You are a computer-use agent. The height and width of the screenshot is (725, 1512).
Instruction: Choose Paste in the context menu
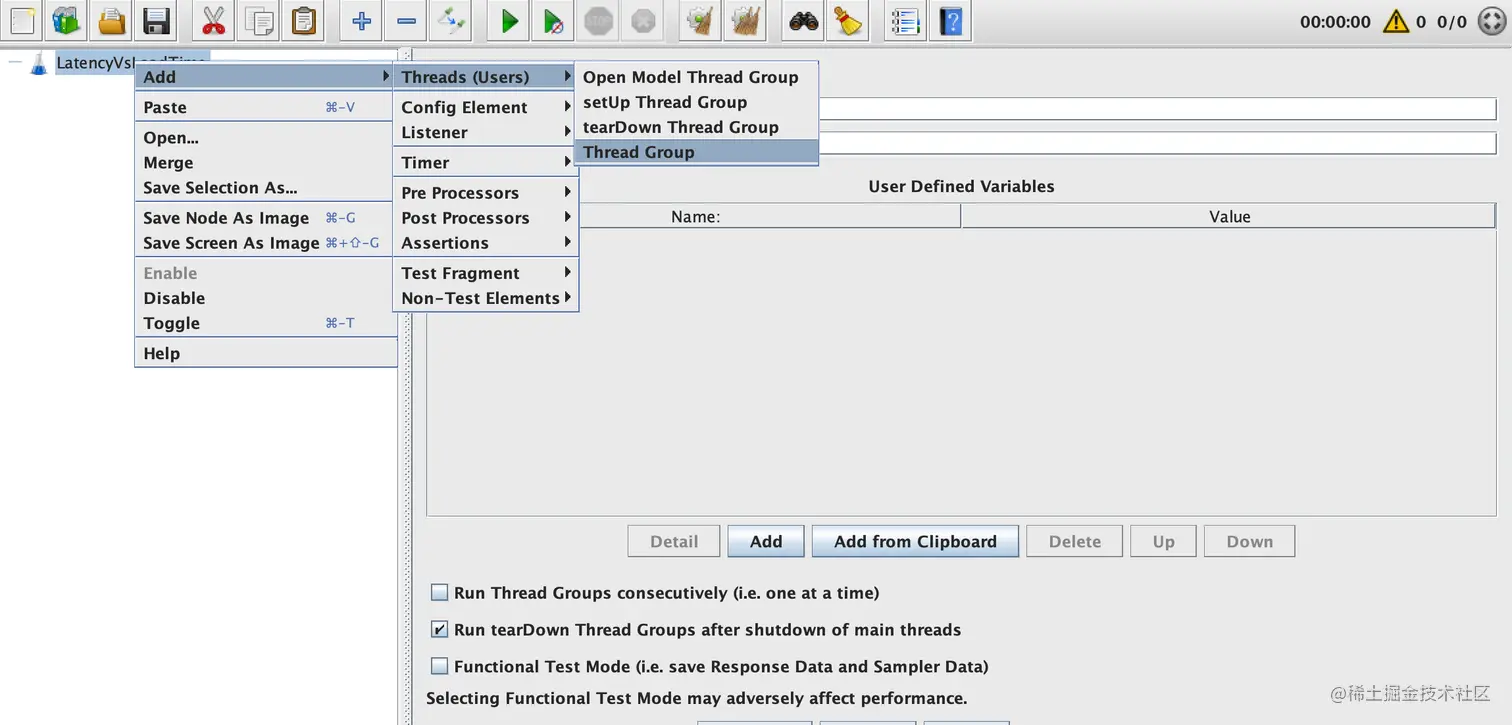(x=264, y=107)
